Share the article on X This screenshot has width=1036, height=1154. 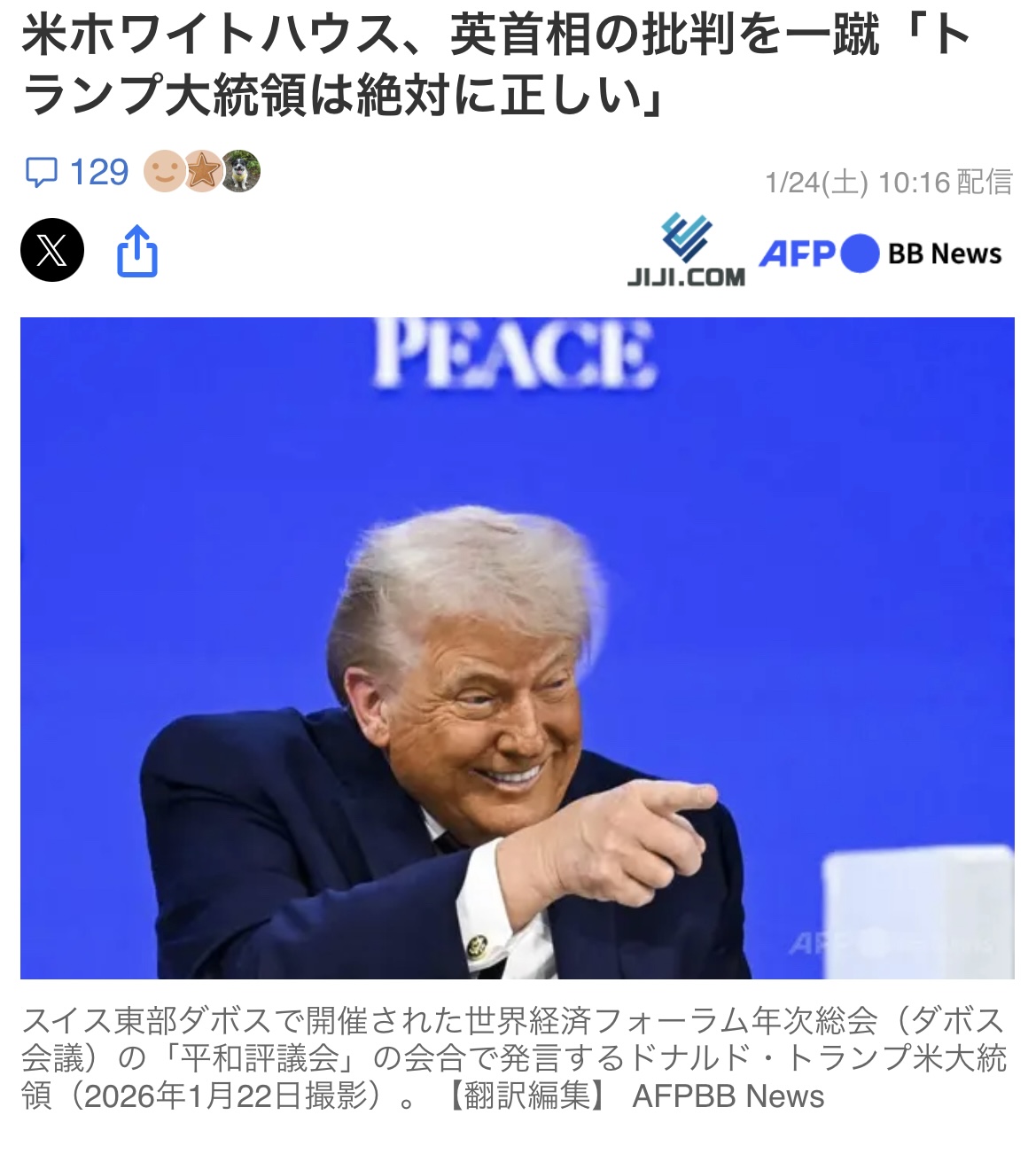52,250
